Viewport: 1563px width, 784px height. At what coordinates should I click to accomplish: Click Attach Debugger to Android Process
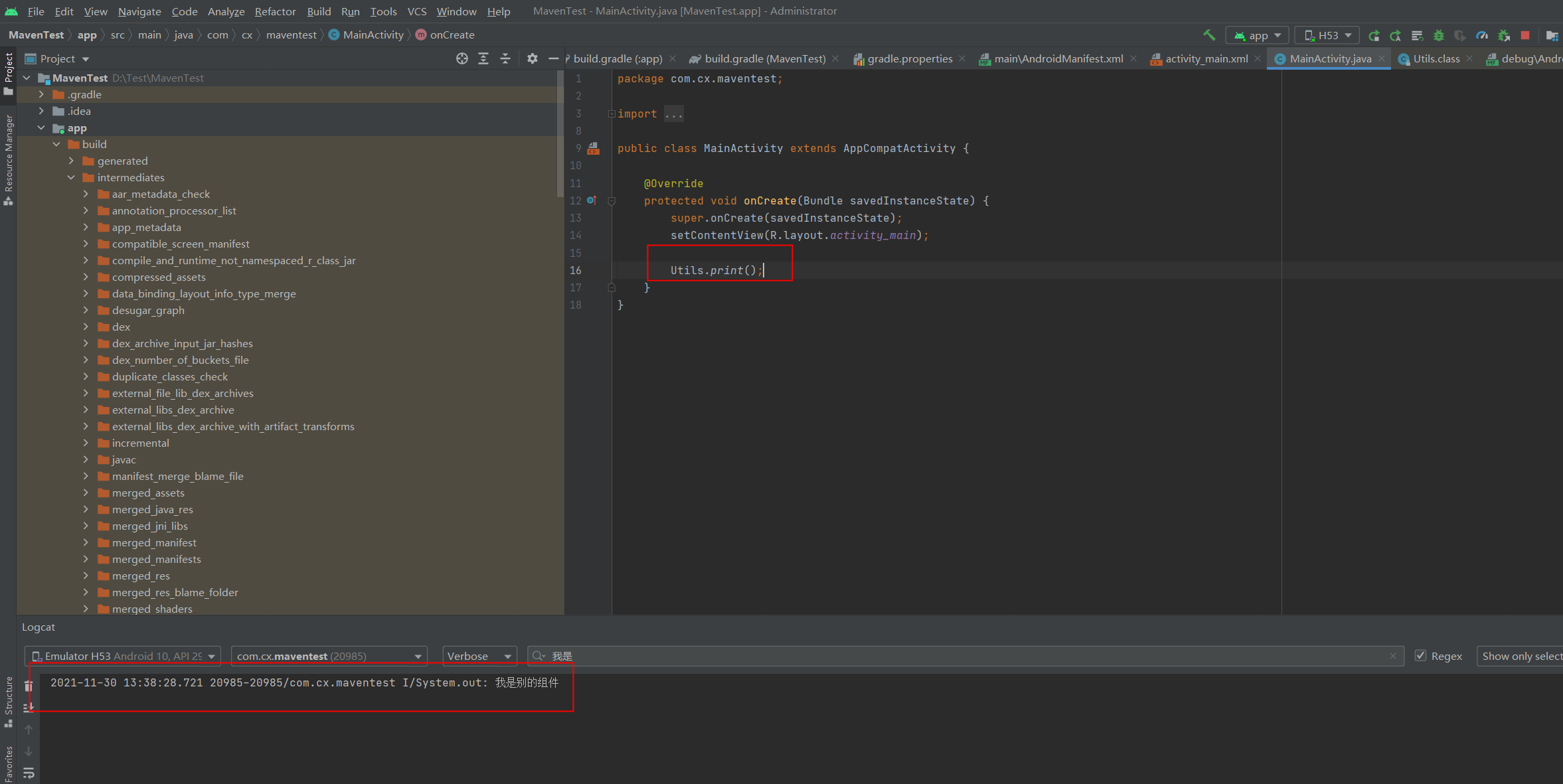[1503, 35]
